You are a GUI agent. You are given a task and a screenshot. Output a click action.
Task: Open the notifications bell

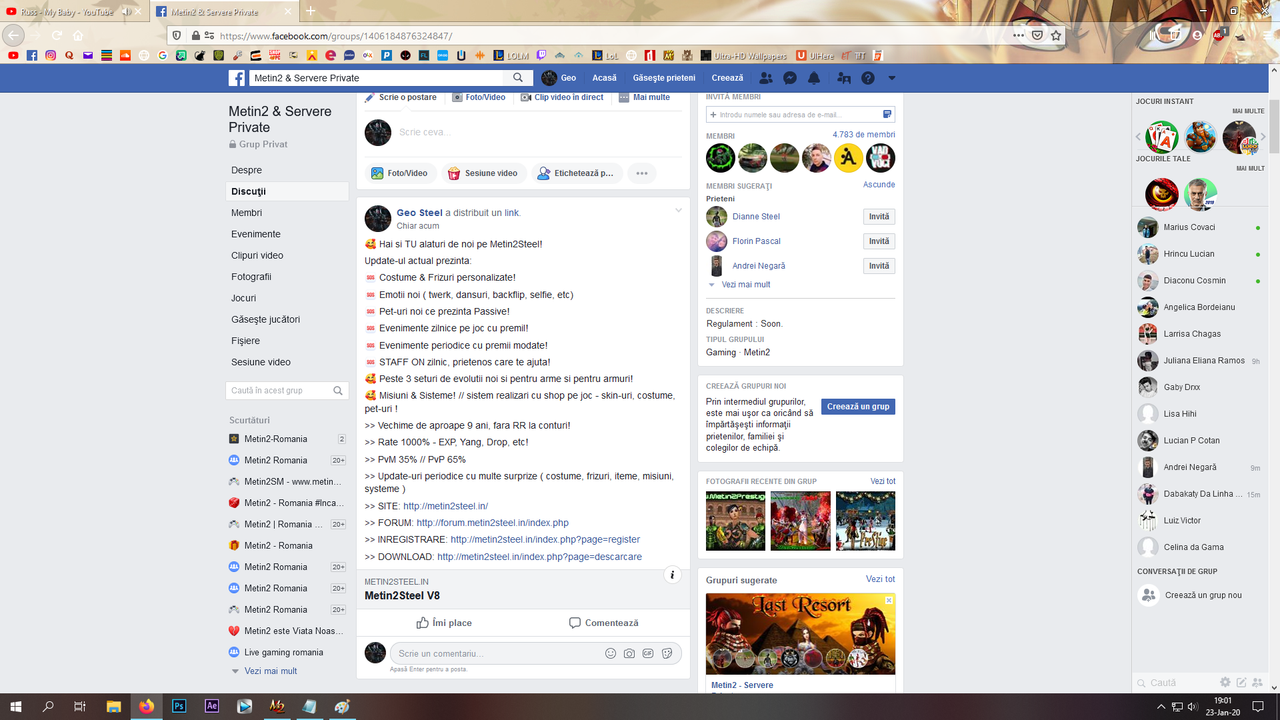(x=814, y=78)
